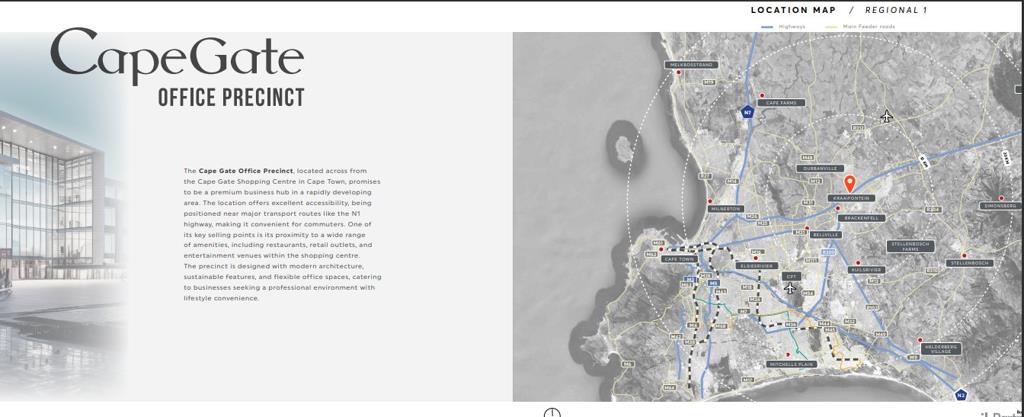This screenshot has width=1024, height=417.
Task: Click the blue N7 highway shield
Action: click(x=747, y=113)
